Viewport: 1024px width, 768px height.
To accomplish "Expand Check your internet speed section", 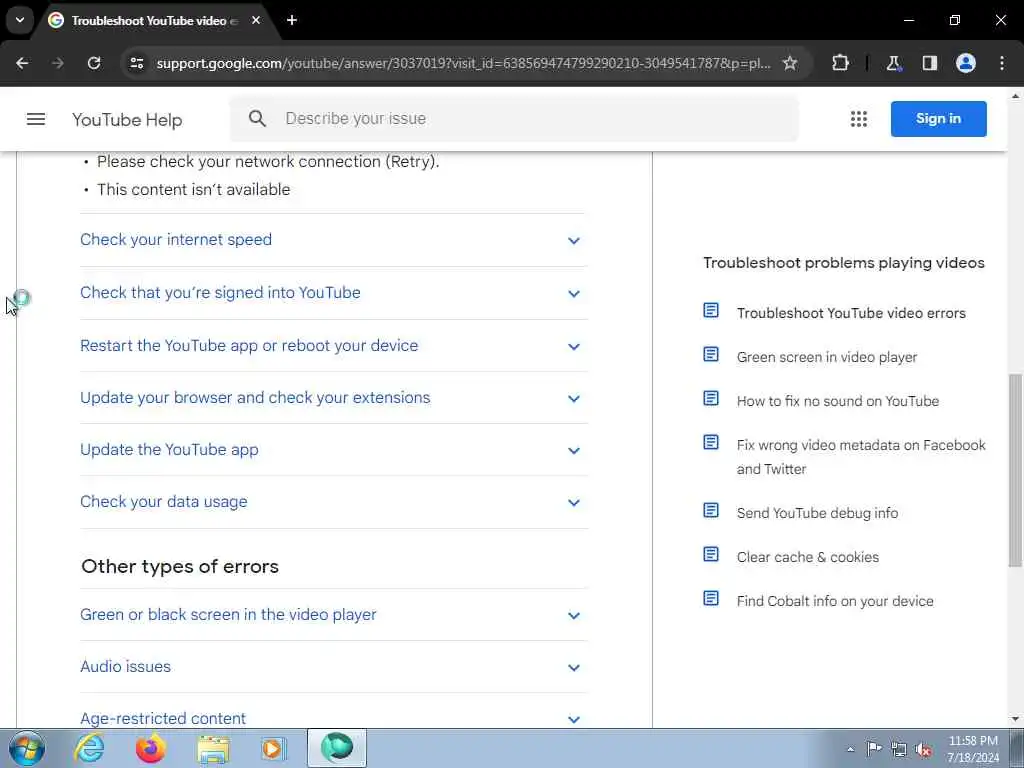I will point(334,240).
